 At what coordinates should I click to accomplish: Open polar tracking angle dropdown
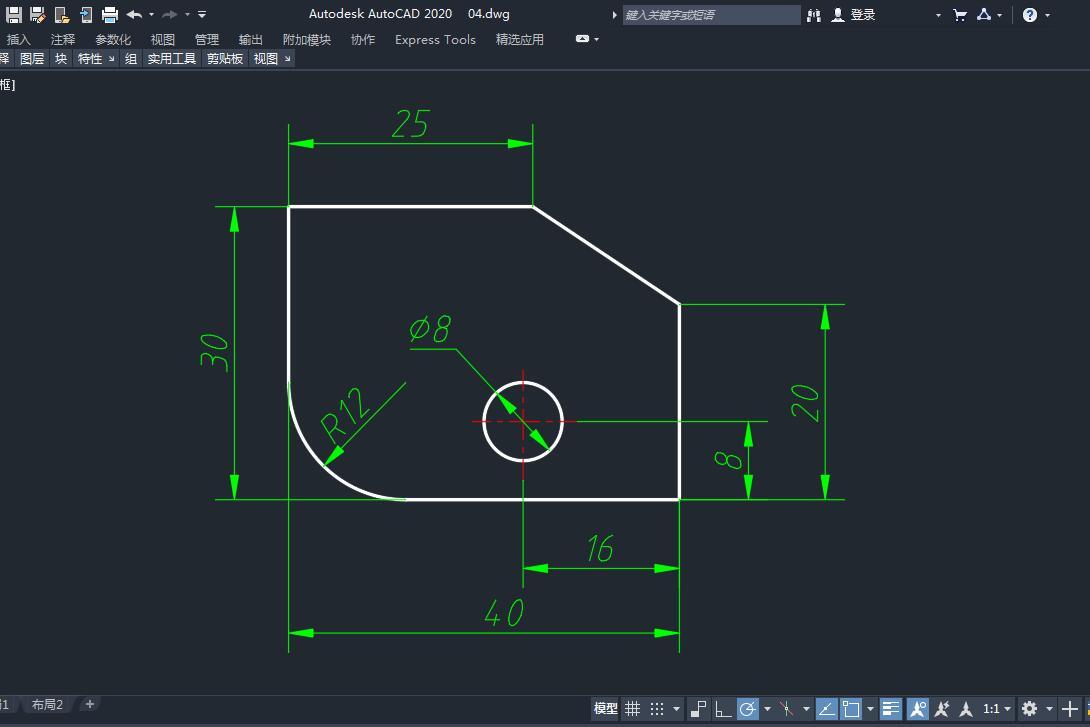tap(767, 709)
